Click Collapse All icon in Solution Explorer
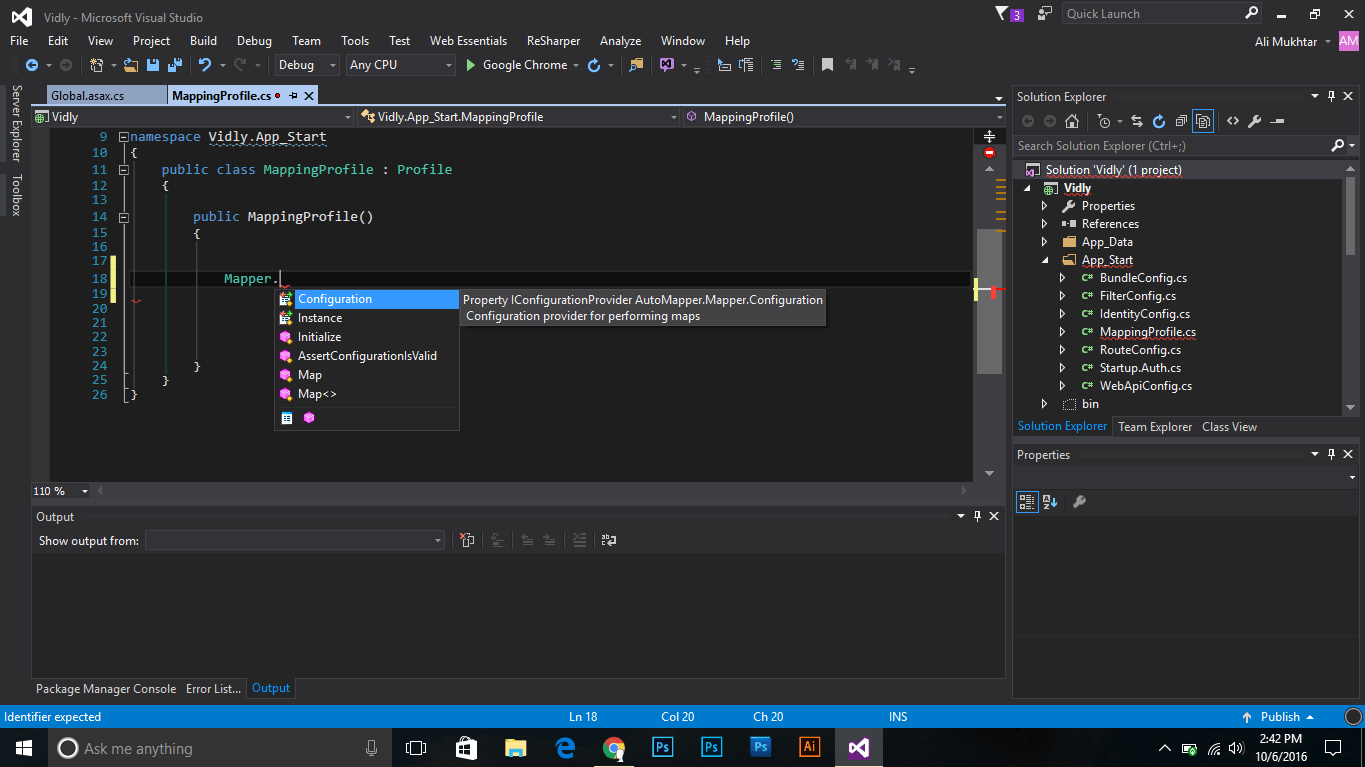The height and width of the screenshot is (767, 1365). click(1181, 121)
